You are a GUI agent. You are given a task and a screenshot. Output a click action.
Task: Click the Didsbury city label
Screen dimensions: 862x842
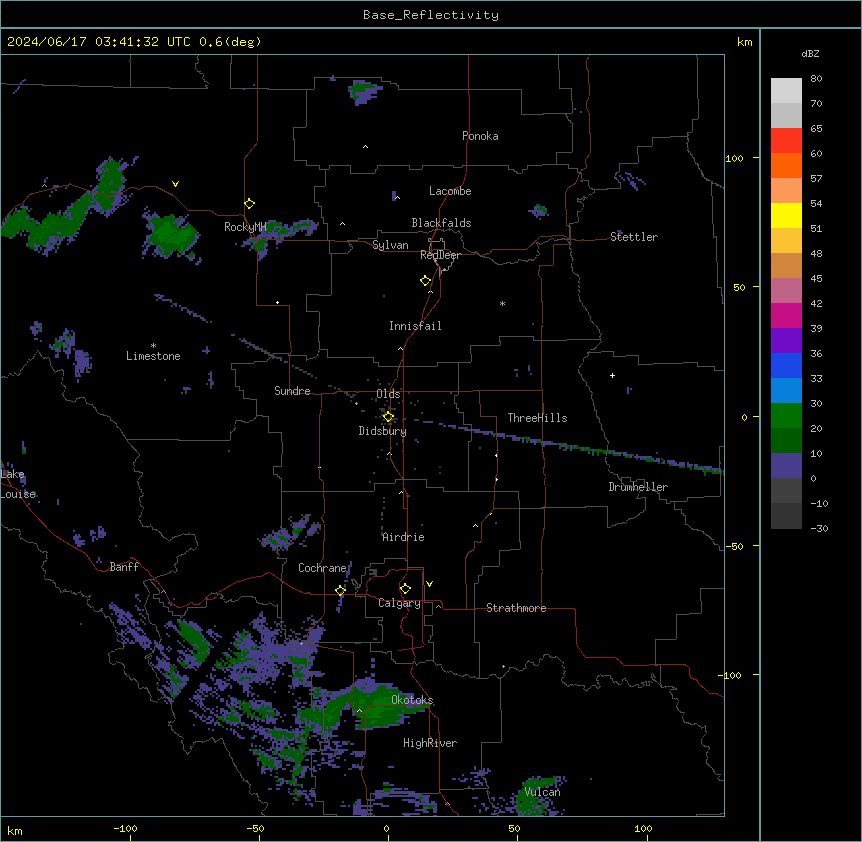click(x=383, y=431)
